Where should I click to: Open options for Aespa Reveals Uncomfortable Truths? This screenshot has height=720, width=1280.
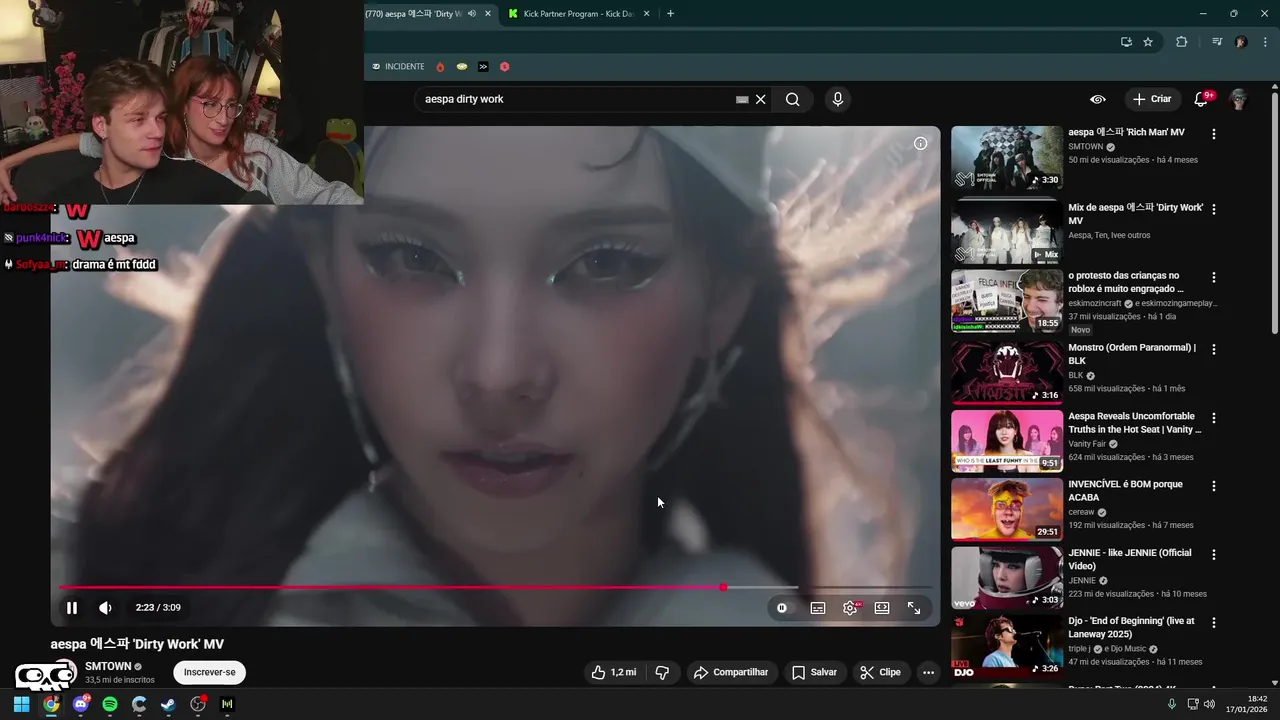pyautogui.click(x=1214, y=418)
